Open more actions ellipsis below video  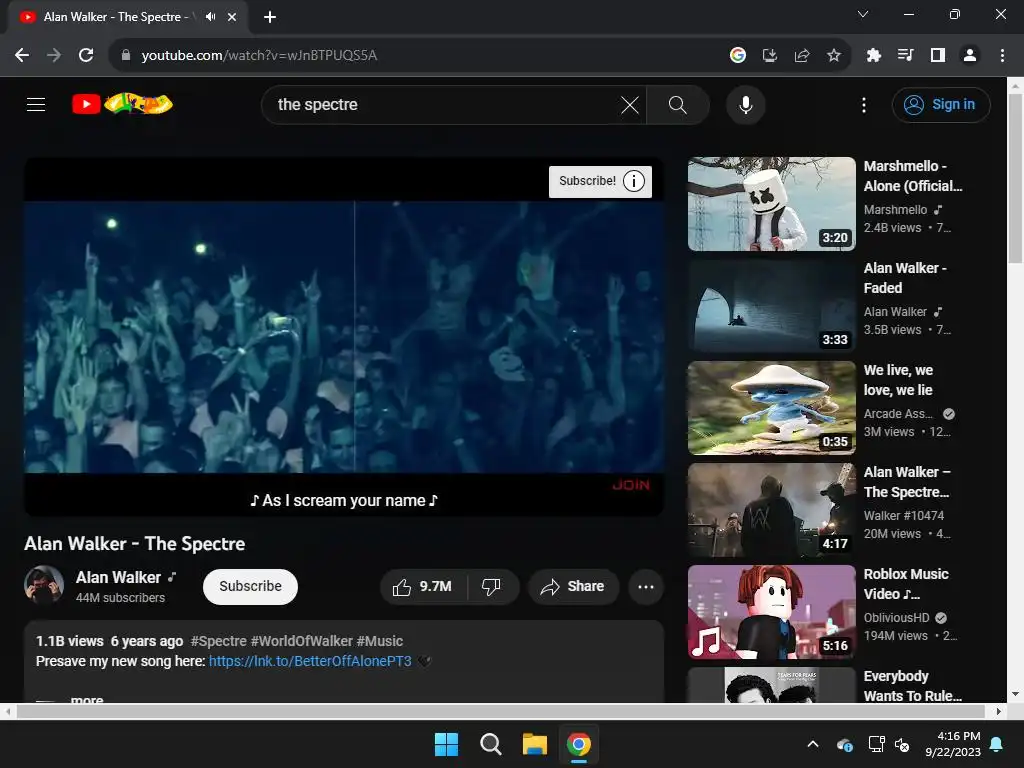pos(646,586)
